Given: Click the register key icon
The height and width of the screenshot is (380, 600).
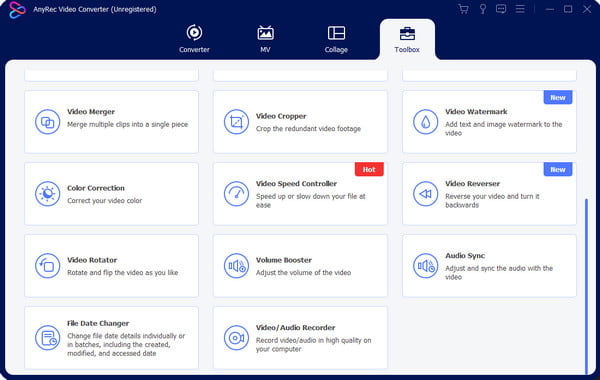Looking at the screenshot, I should 483,9.
